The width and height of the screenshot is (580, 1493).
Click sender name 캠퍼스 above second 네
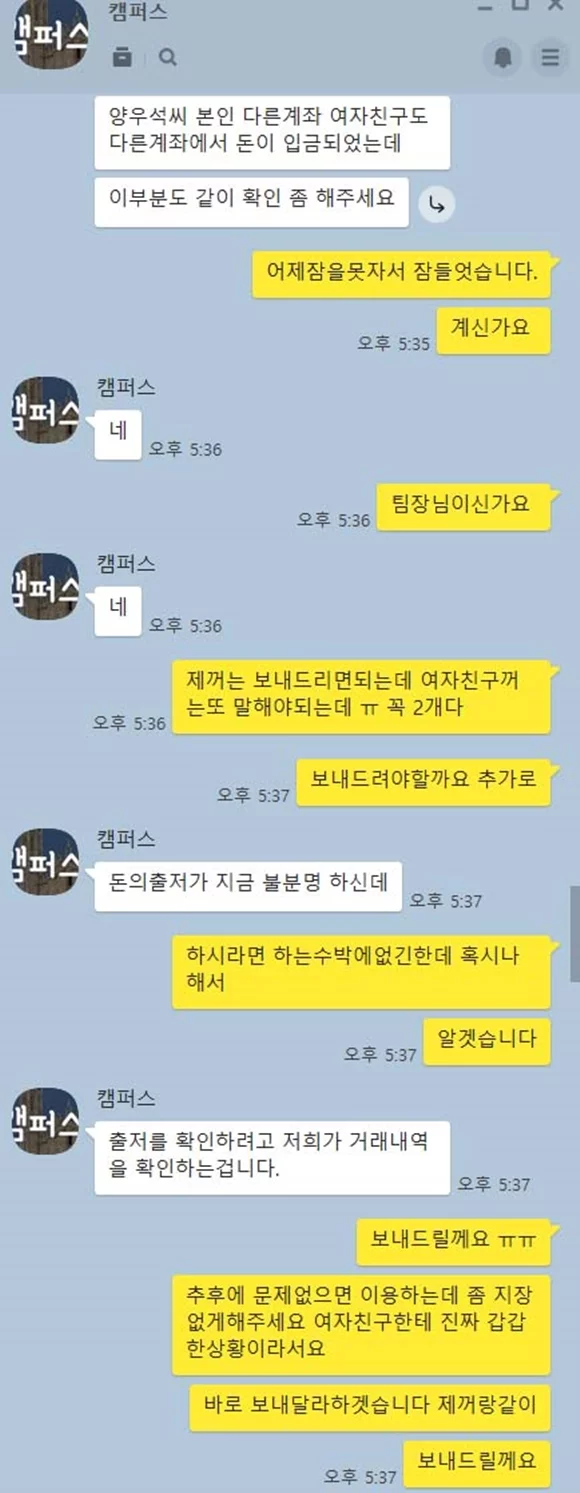[x=126, y=565]
